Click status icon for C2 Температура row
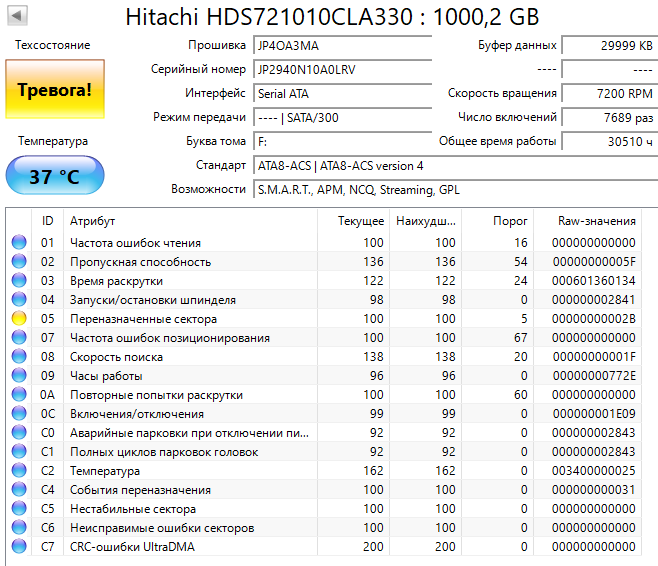658x566 pixels. point(19,470)
